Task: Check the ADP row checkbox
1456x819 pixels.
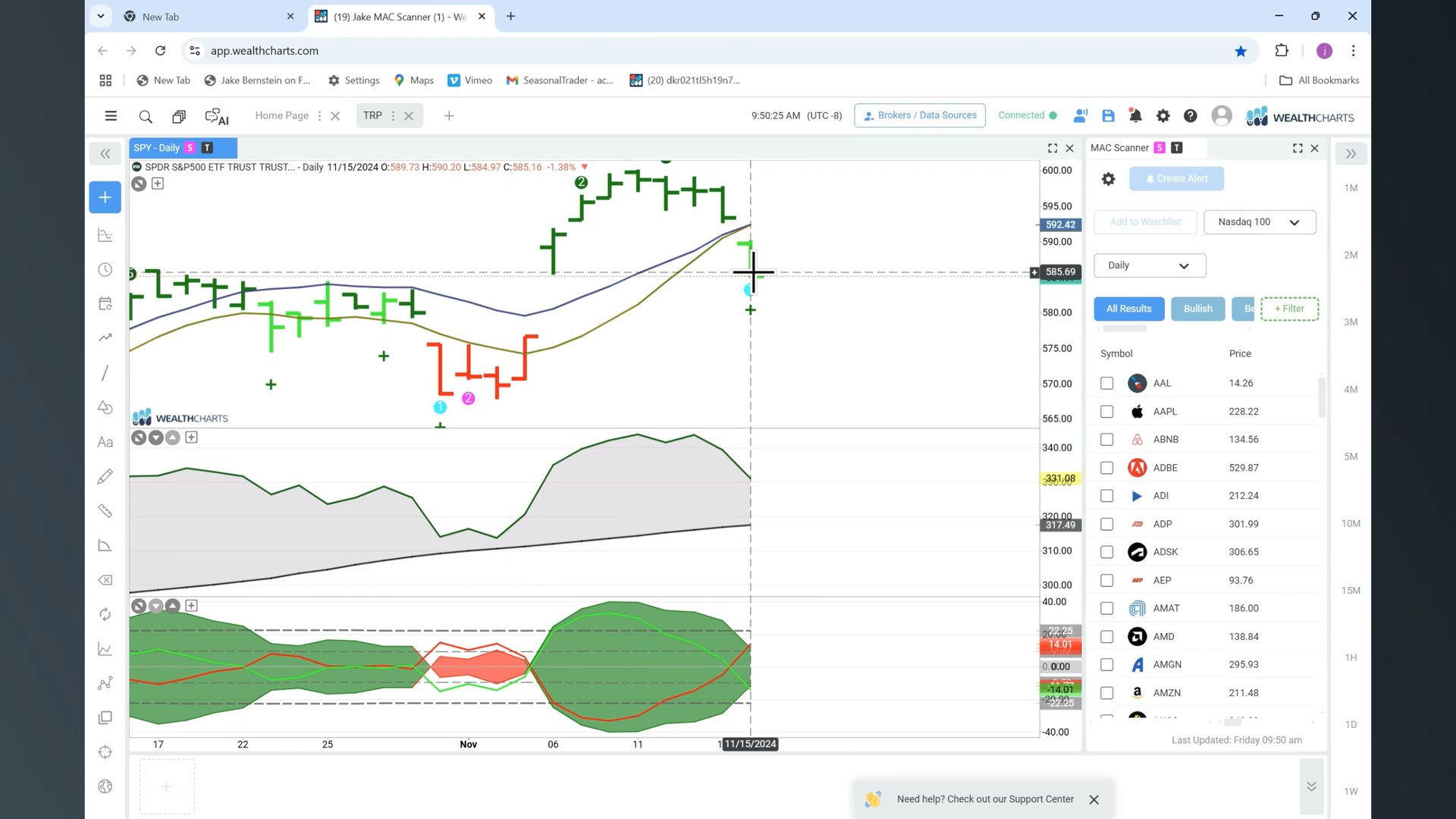Action: (1107, 524)
